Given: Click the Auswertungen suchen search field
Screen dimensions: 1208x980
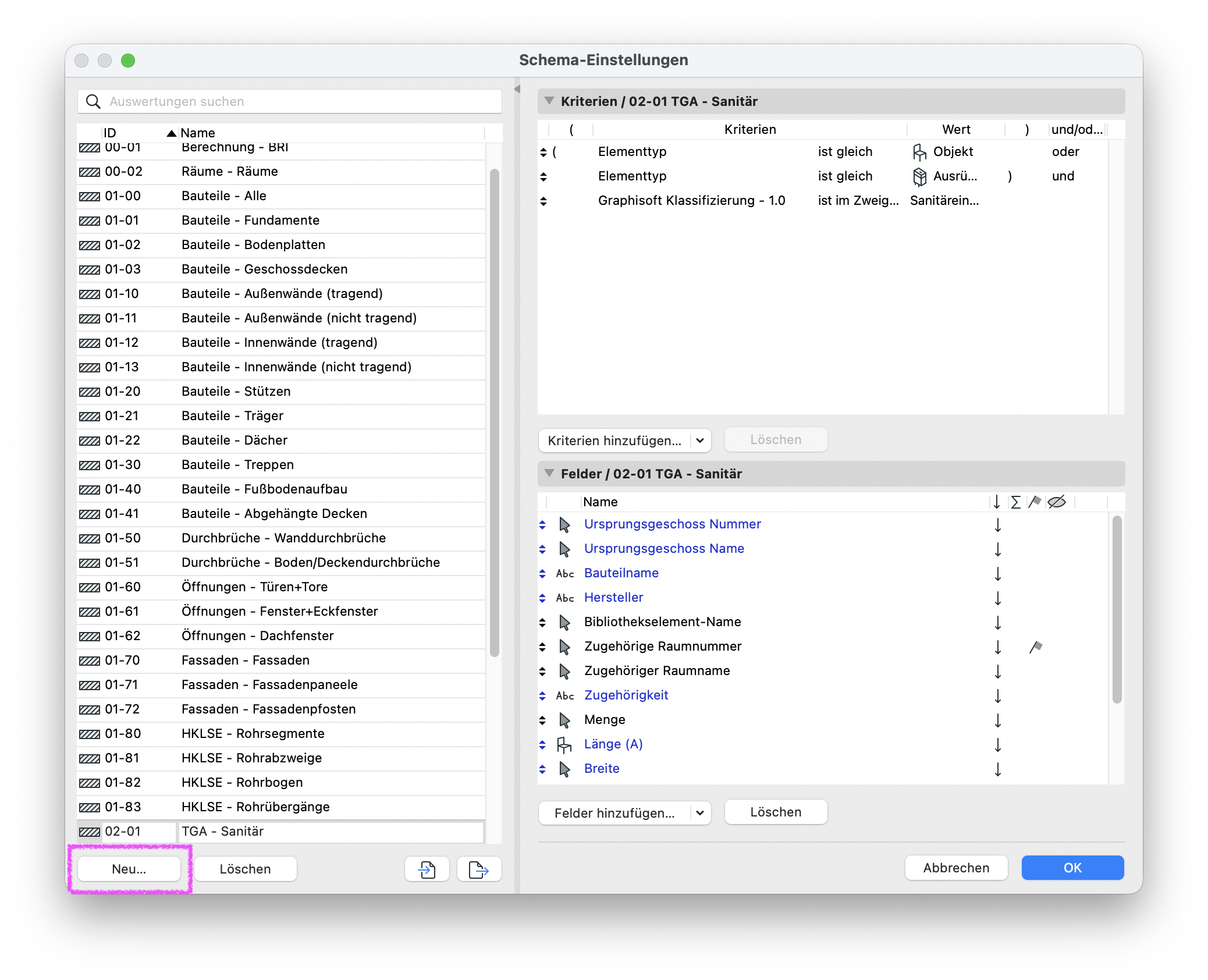Looking at the screenshot, I should click(290, 101).
